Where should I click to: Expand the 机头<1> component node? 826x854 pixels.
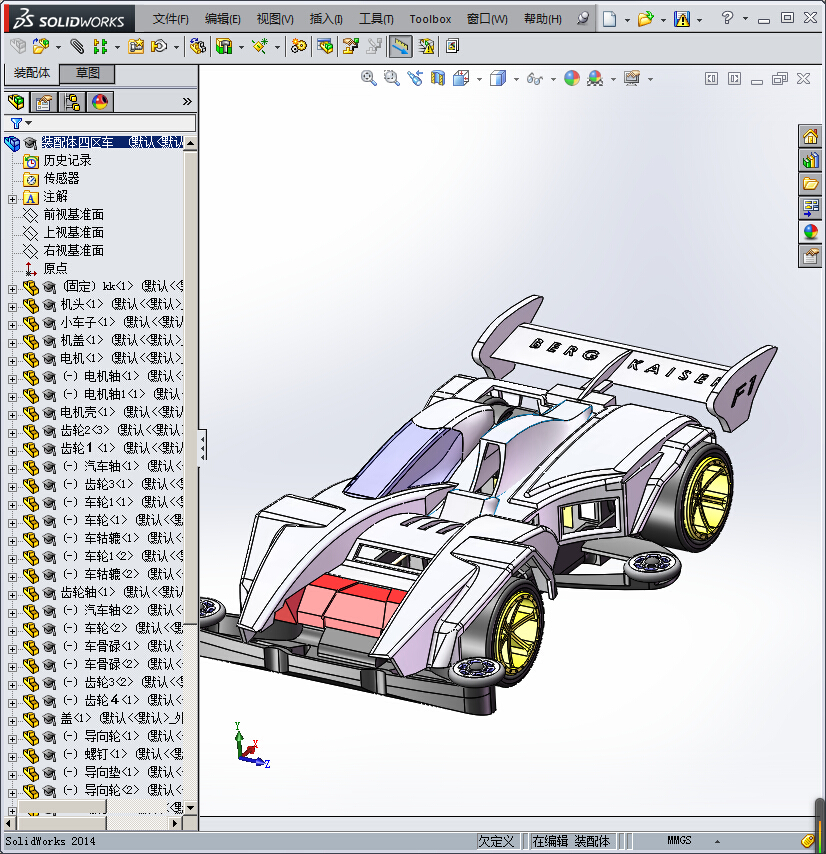[12, 305]
